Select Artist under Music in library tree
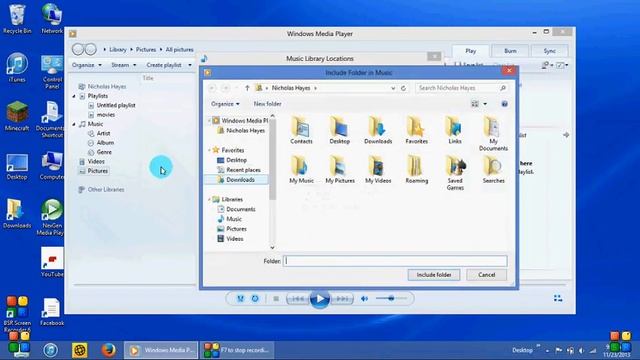Screen dimensions: 640x360 click(99, 133)
